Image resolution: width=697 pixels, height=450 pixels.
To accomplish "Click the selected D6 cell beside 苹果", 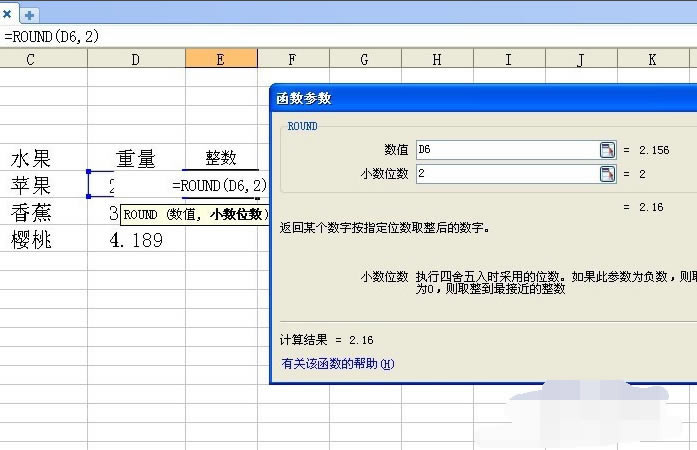I will (101, 185).
